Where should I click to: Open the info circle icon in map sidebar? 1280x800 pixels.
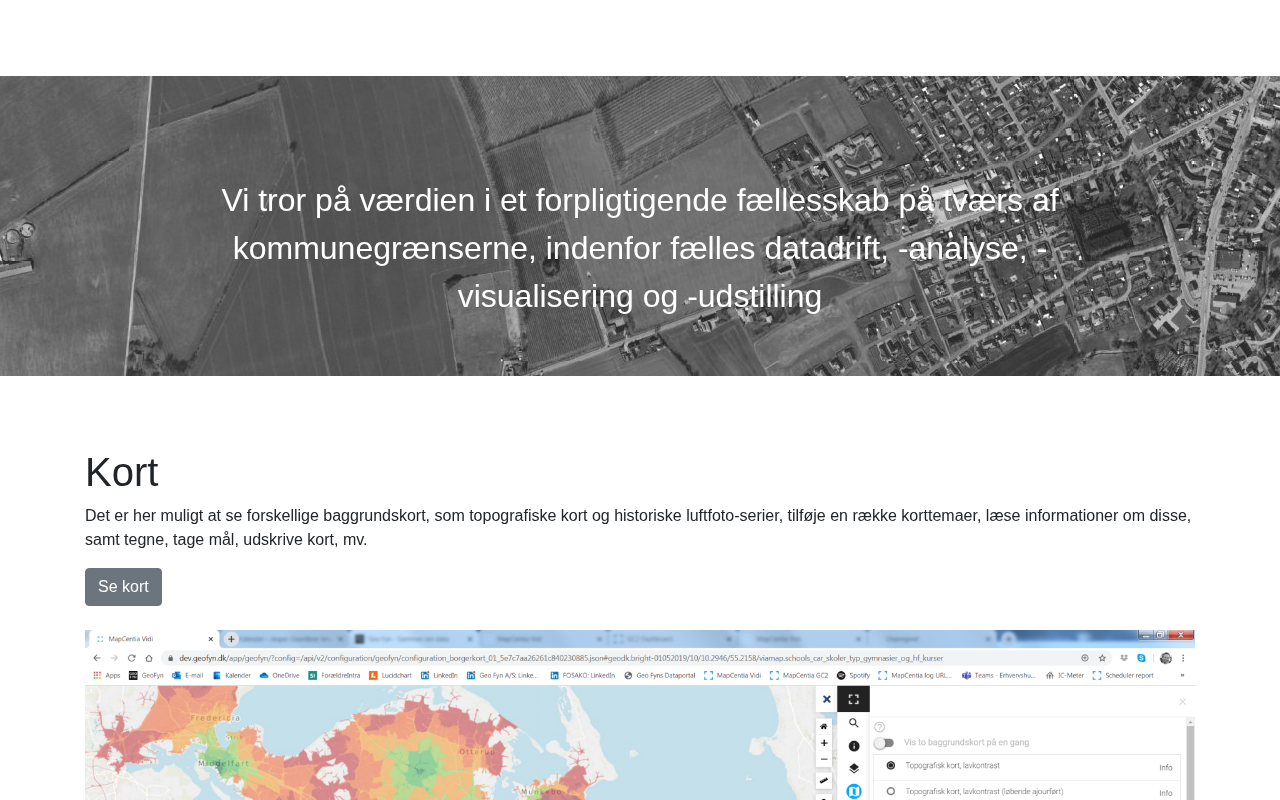click(853, 746)
